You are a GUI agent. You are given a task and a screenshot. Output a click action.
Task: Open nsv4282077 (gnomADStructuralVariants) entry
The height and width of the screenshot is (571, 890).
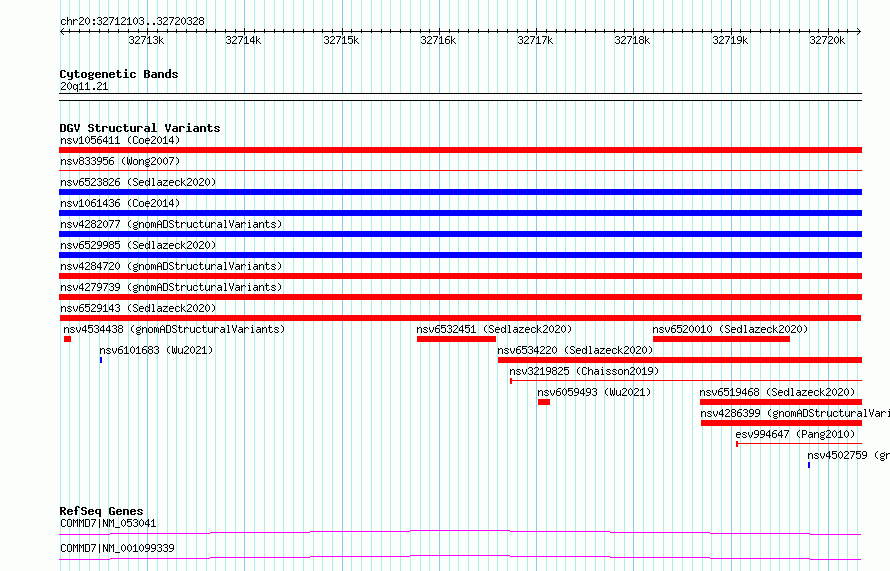coord(171,224)
